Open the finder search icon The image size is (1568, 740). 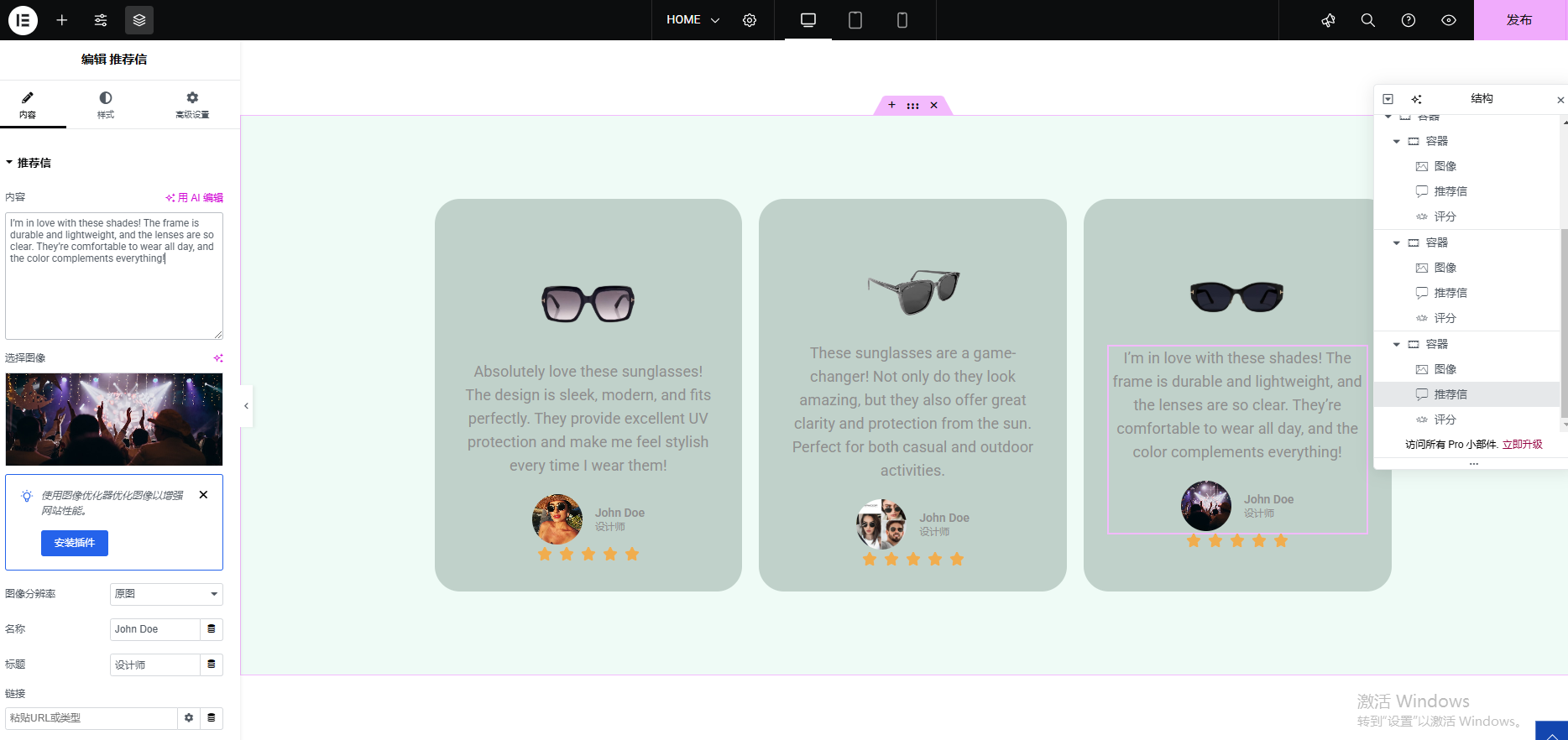pos(1367,20)
